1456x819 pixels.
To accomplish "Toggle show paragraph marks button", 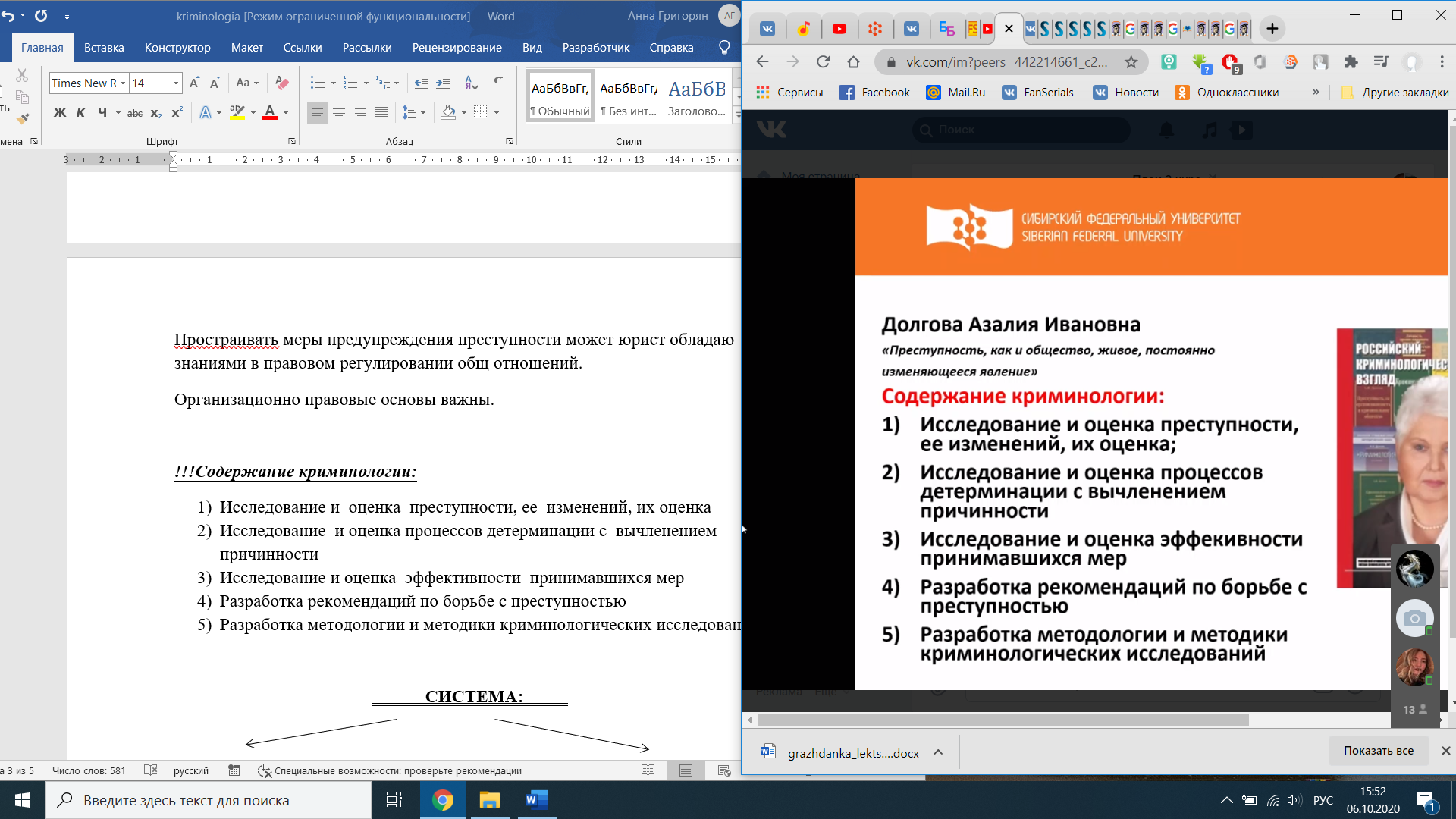I will pyautogui.click(x=498, y=83).
